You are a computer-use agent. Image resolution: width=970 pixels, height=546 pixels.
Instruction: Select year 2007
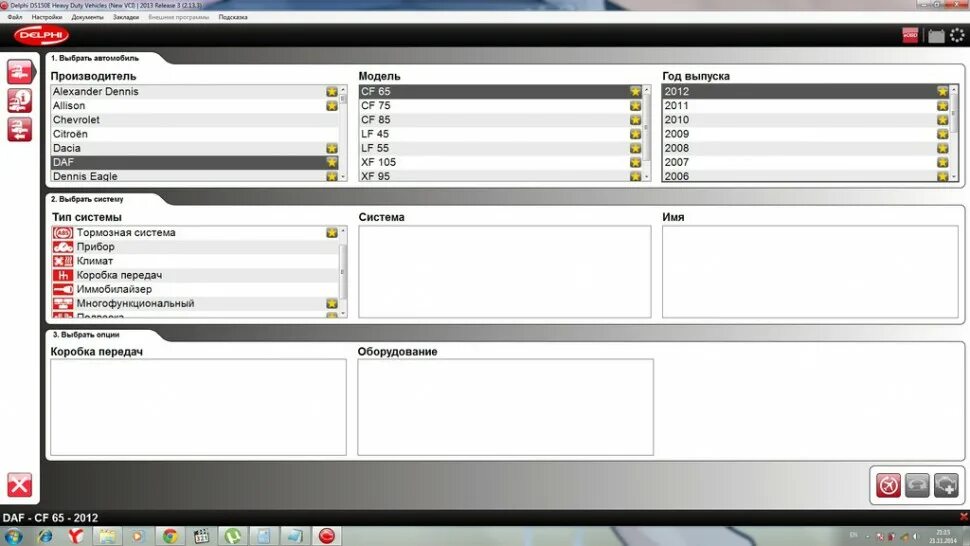click(806, 162)
